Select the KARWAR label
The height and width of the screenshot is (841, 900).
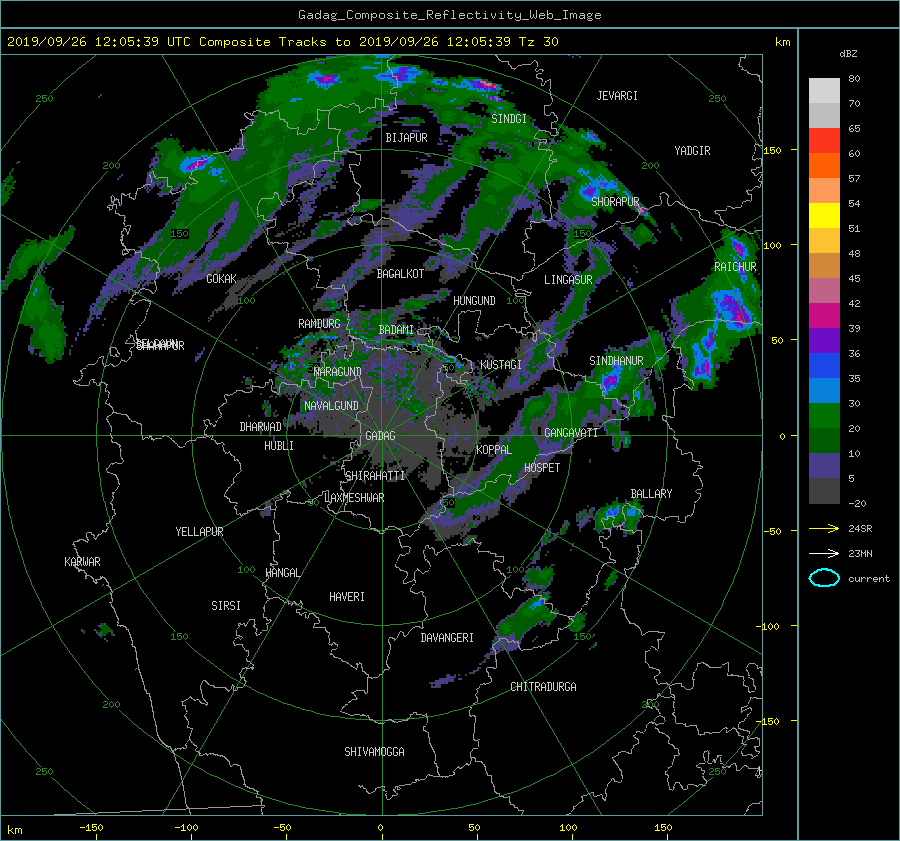pyautogui.click(x=82, y=562)
